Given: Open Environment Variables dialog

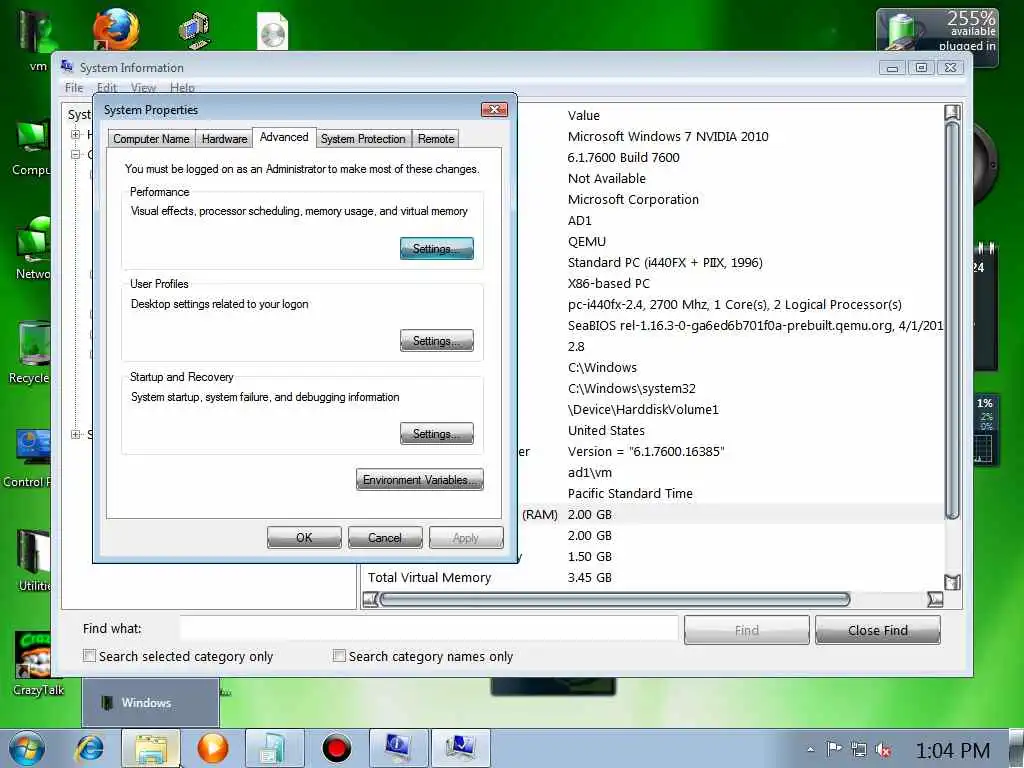Looking at the screenshot, I should coord(419,479).
